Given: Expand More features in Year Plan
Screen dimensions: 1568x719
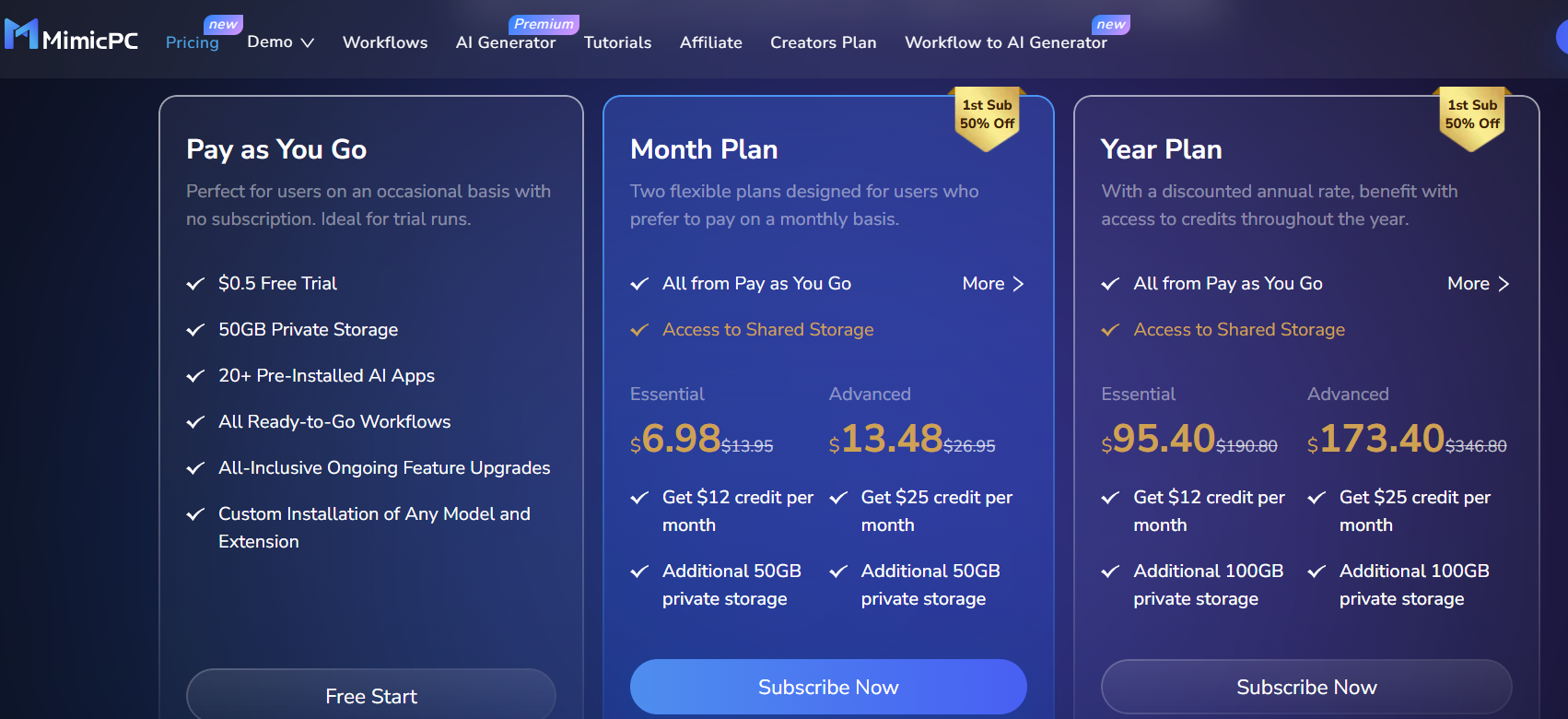Looking at the screenshot, I should [1478, 284].
